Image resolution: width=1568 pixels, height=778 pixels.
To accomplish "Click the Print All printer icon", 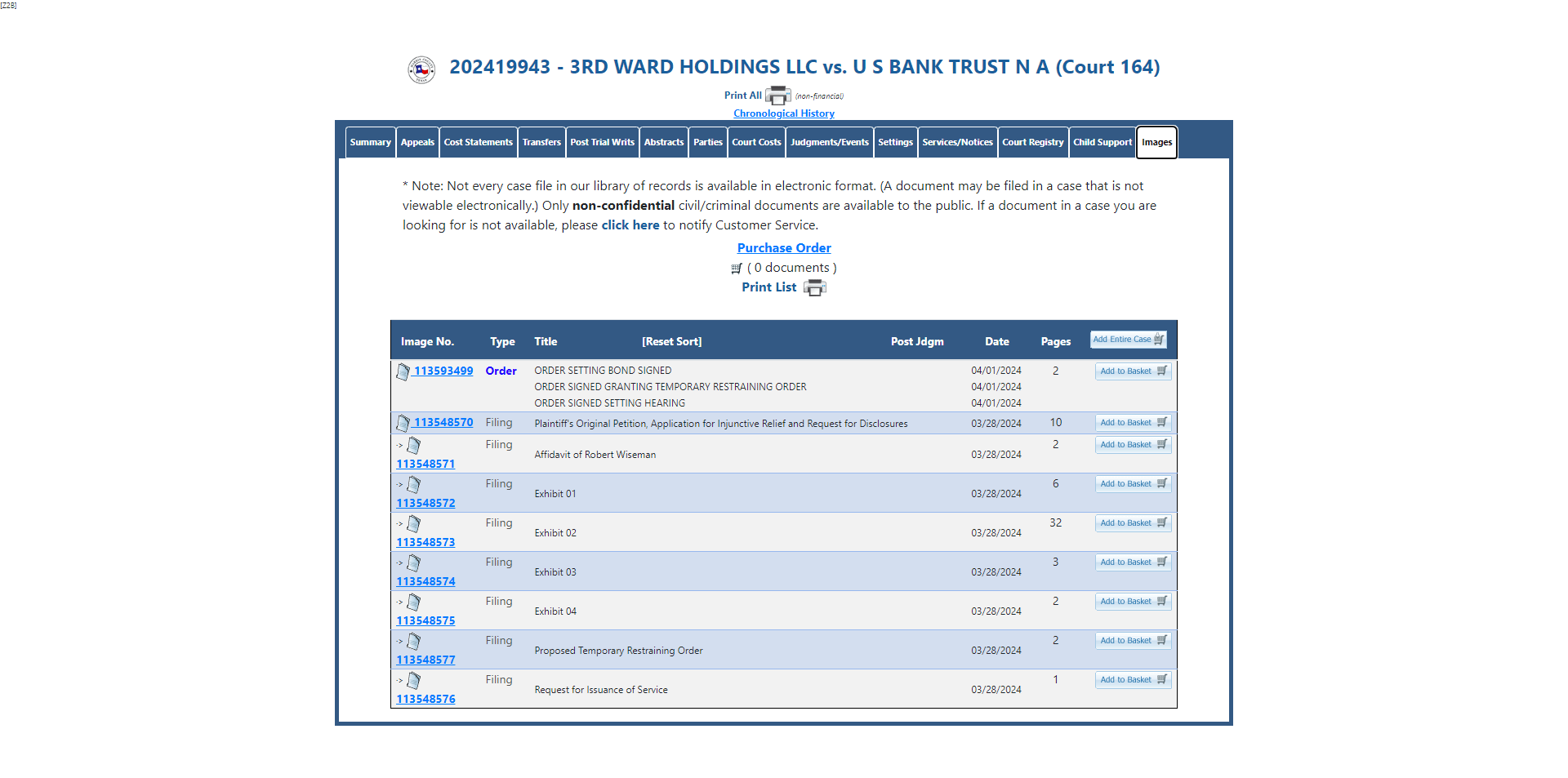I will click(777, 96).
